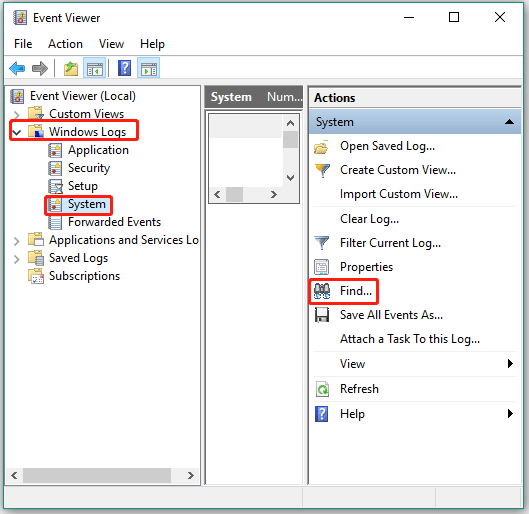Viewport: 529px width, 514px height.
Task: Click the green Refresh icon
Action: tap(322, 389)
